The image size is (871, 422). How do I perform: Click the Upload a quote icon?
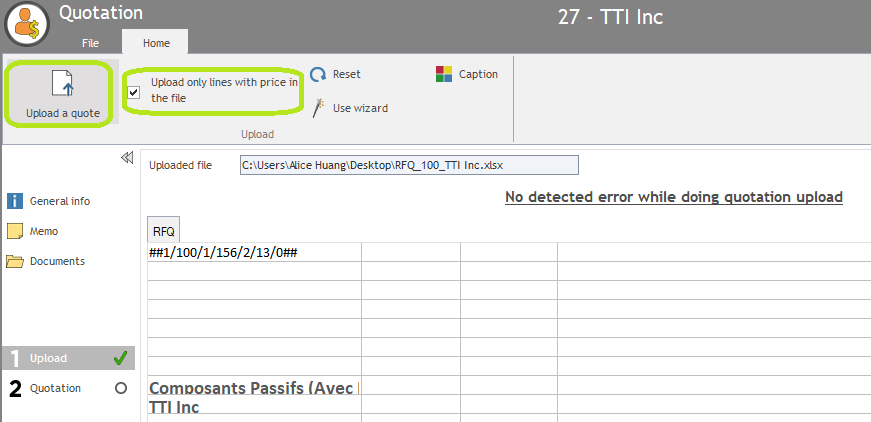coord(63,84)
